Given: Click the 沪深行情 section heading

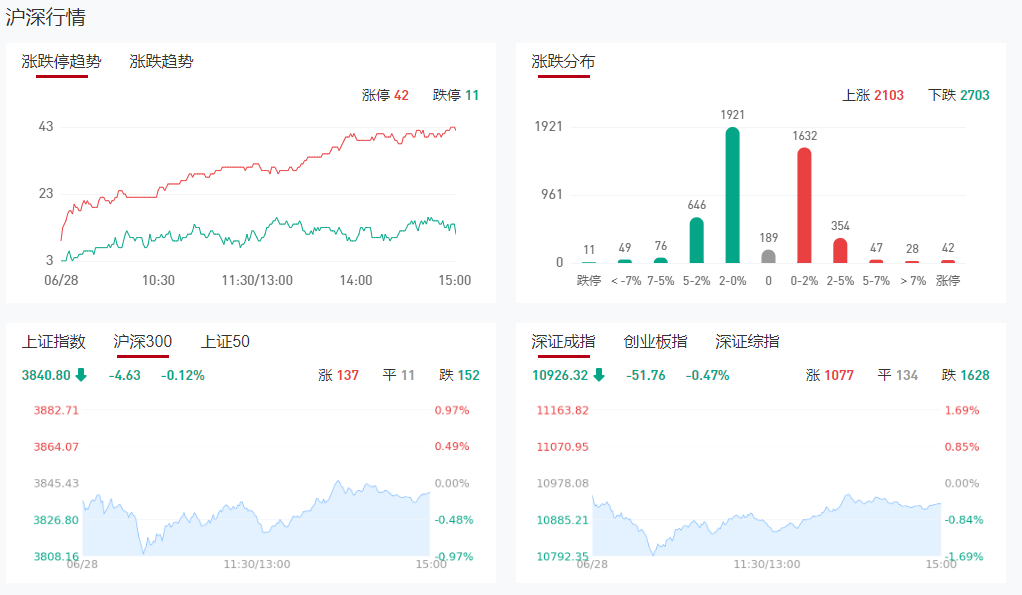Looking at the screenshot, I should (x=45, y=17).
